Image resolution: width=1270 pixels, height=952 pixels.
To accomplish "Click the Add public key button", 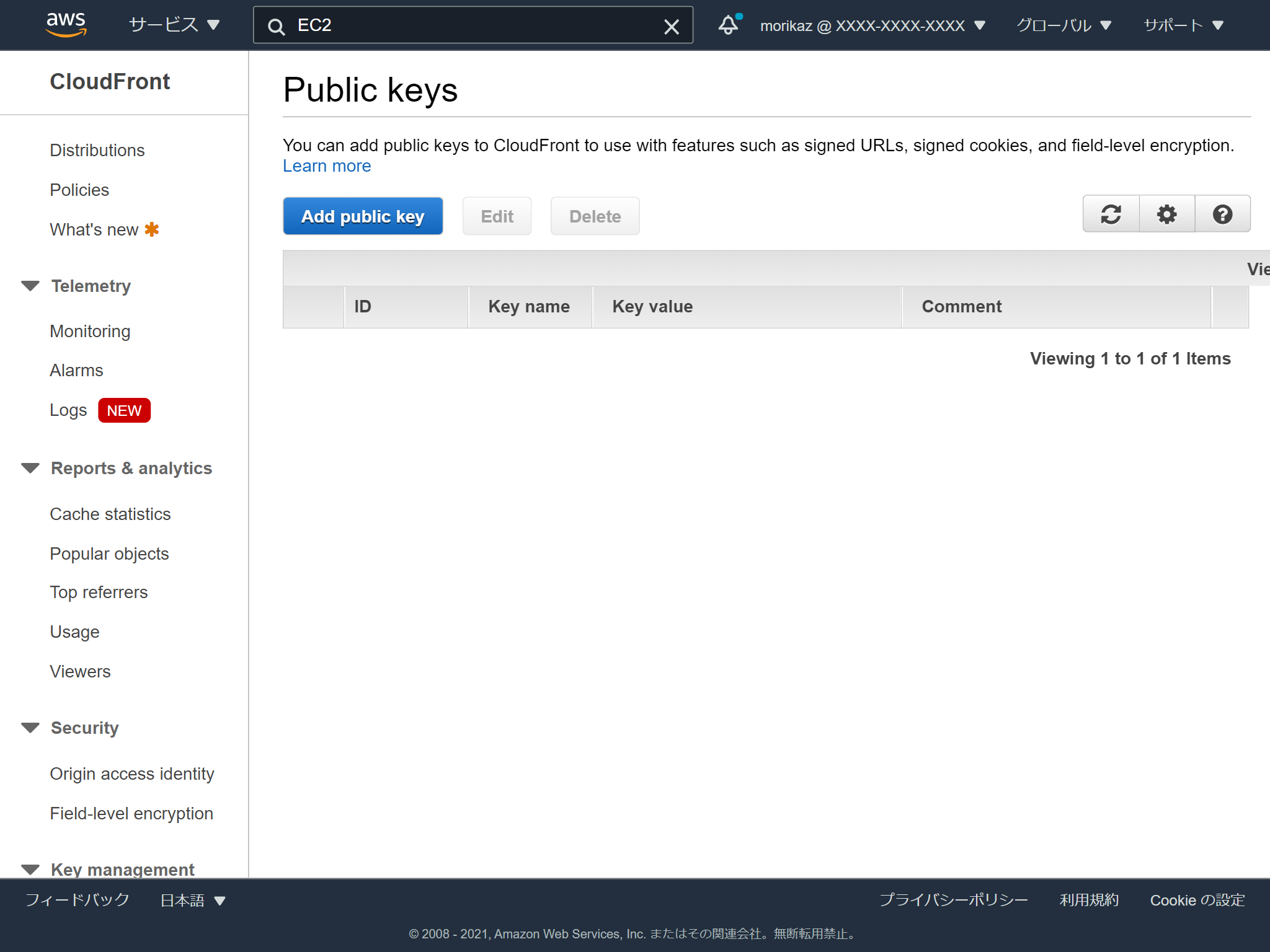I will (x=363, y=216).
